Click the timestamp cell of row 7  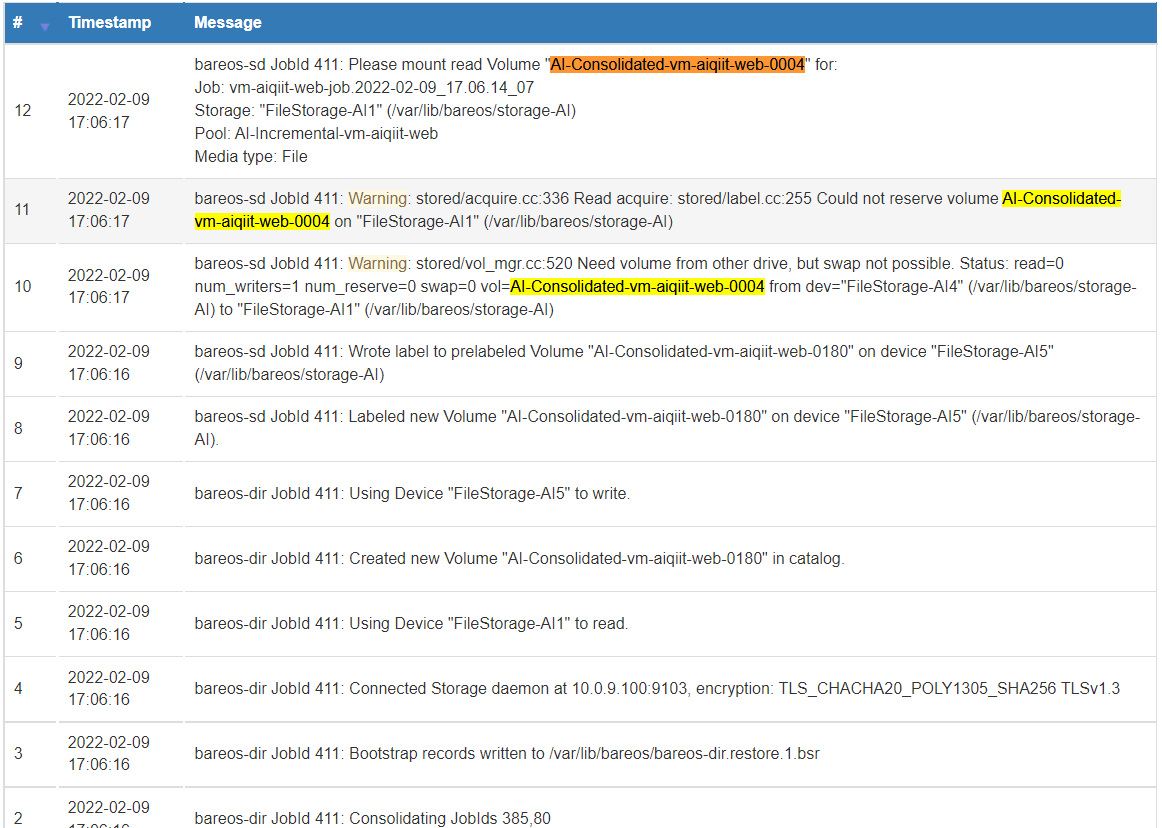point(108,493)
